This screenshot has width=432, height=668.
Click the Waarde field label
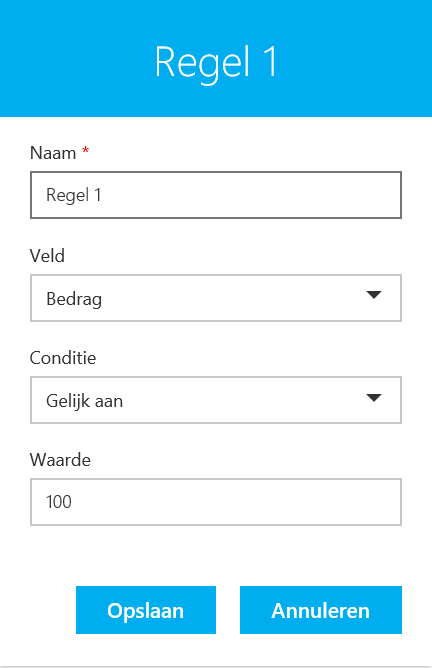[x=60, y=460]
